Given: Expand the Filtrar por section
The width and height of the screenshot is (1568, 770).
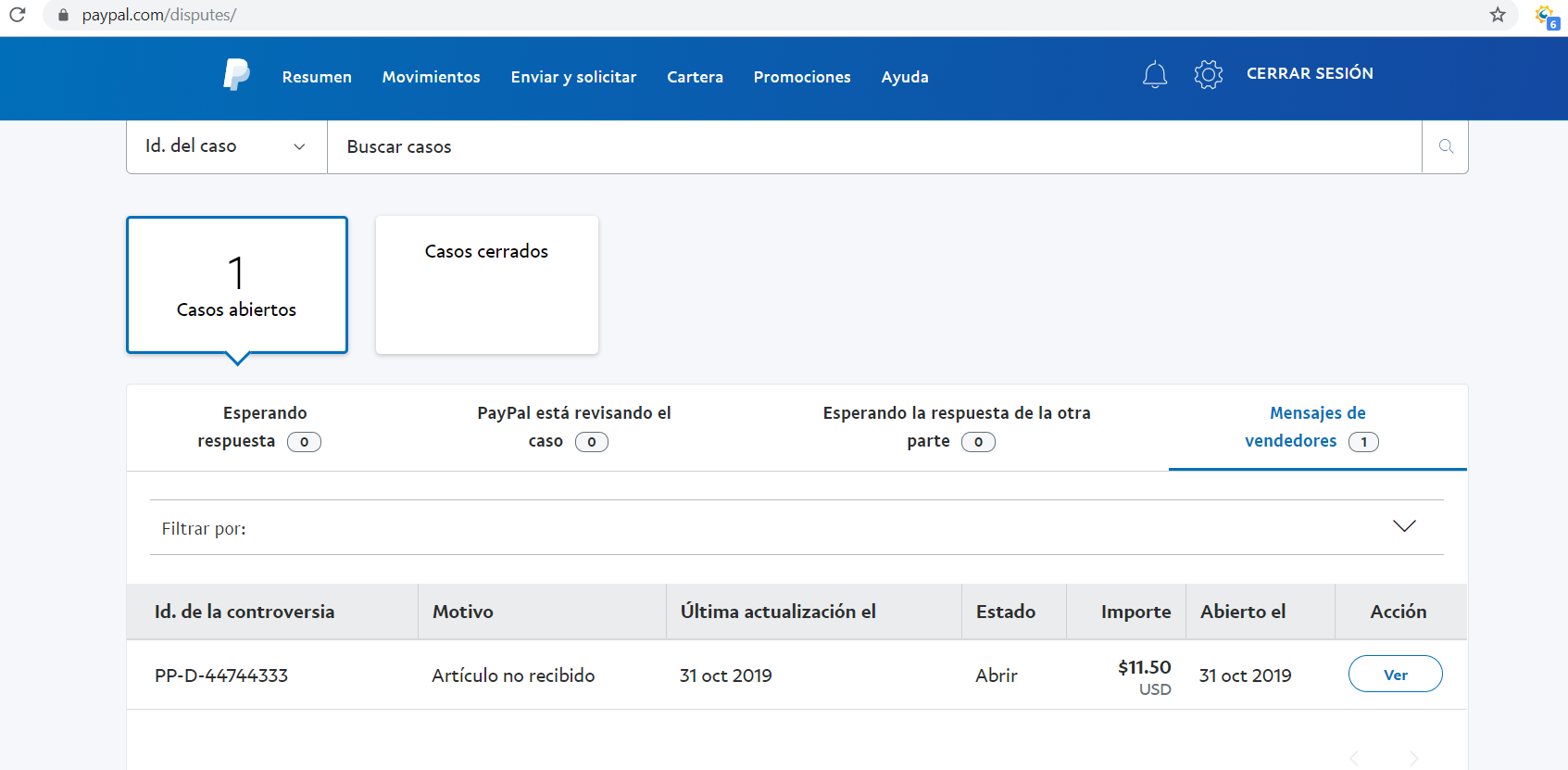Looking at the screenshot, I should click(797, 527).
